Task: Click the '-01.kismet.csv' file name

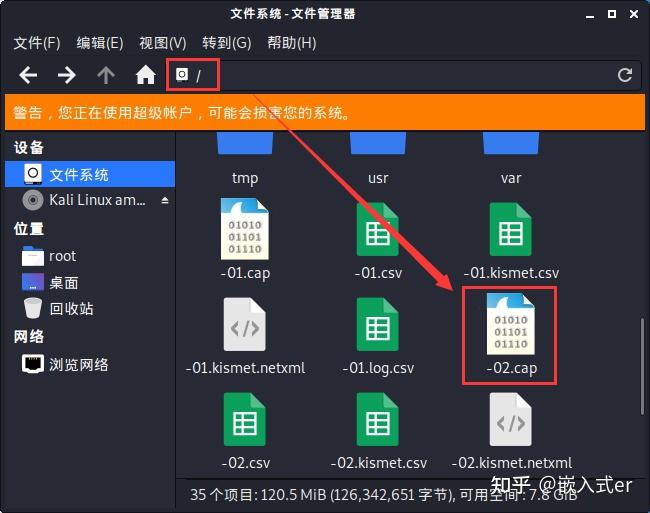Action: tap(511, 273)
